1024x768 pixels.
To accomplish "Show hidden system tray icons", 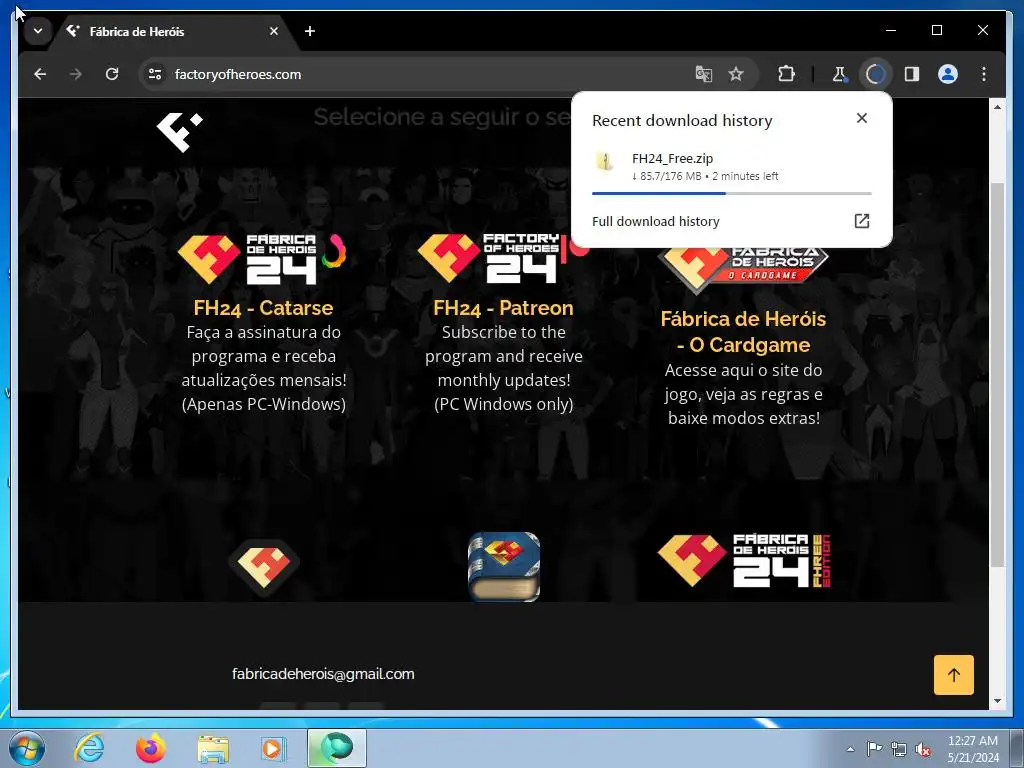I will (850, 749).
